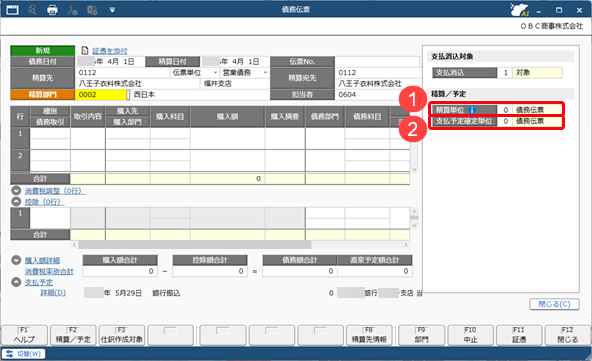Click the 伝票No. input field

377,62
